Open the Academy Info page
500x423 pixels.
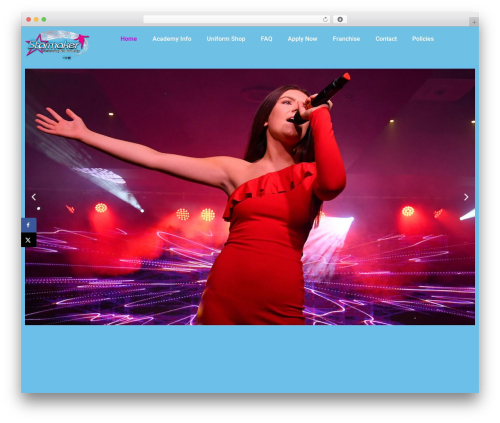click(x=172, y=39)
